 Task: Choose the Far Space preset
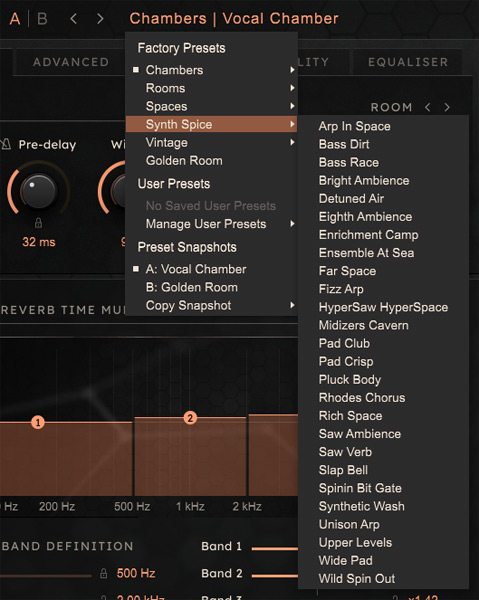click(x=383, y=271)
